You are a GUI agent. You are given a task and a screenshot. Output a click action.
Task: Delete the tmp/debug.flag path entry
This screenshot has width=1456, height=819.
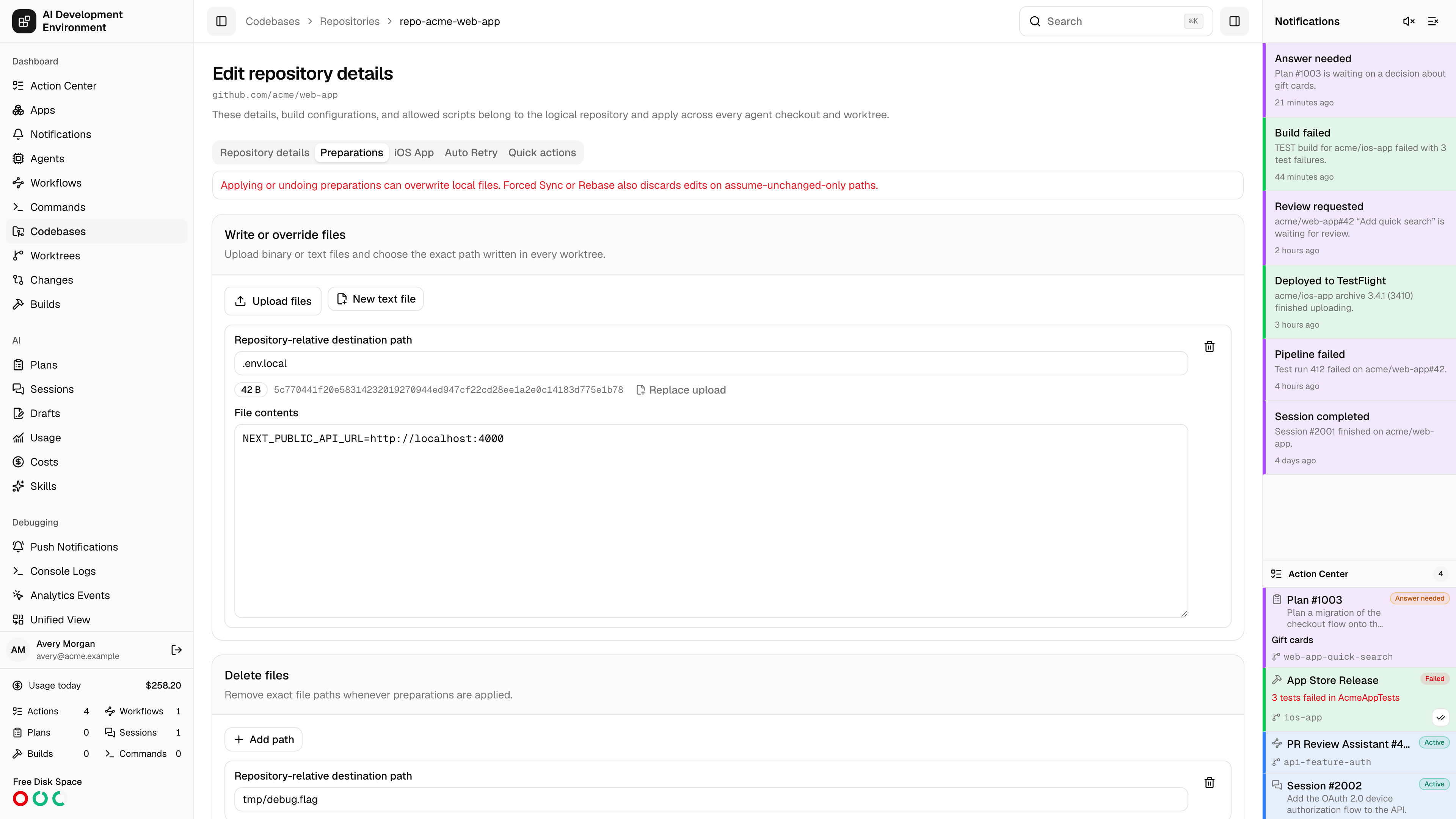point(1210,783)
